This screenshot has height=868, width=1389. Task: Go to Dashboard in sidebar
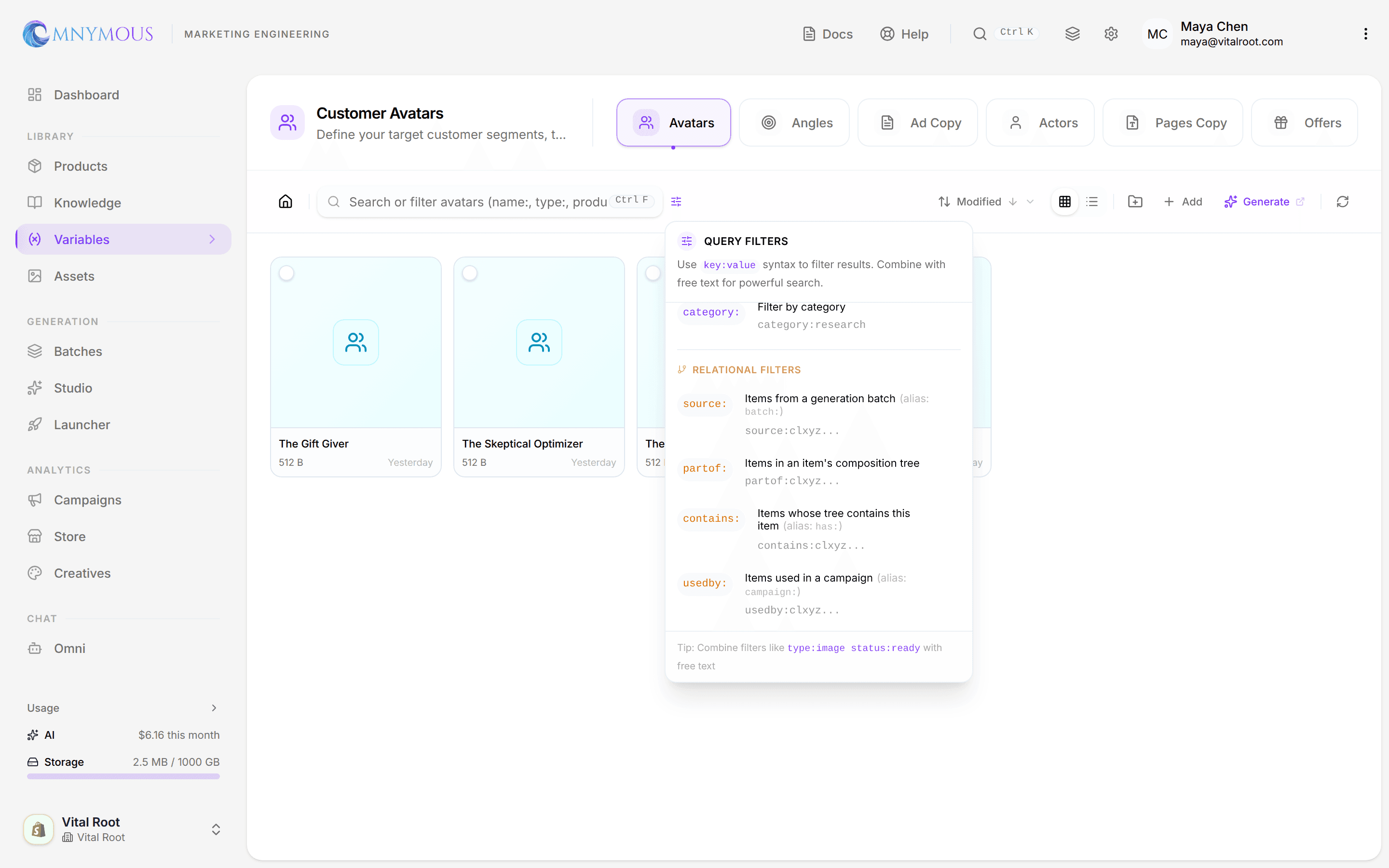[x=123, y=95]
